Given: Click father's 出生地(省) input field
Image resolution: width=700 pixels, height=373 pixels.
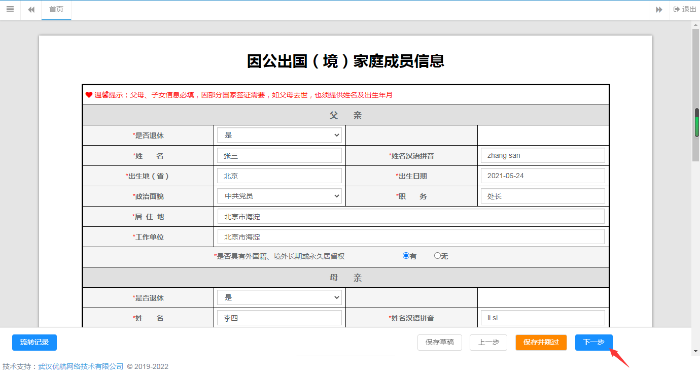Looking at the screenshot, I should [x=279, y=176].
